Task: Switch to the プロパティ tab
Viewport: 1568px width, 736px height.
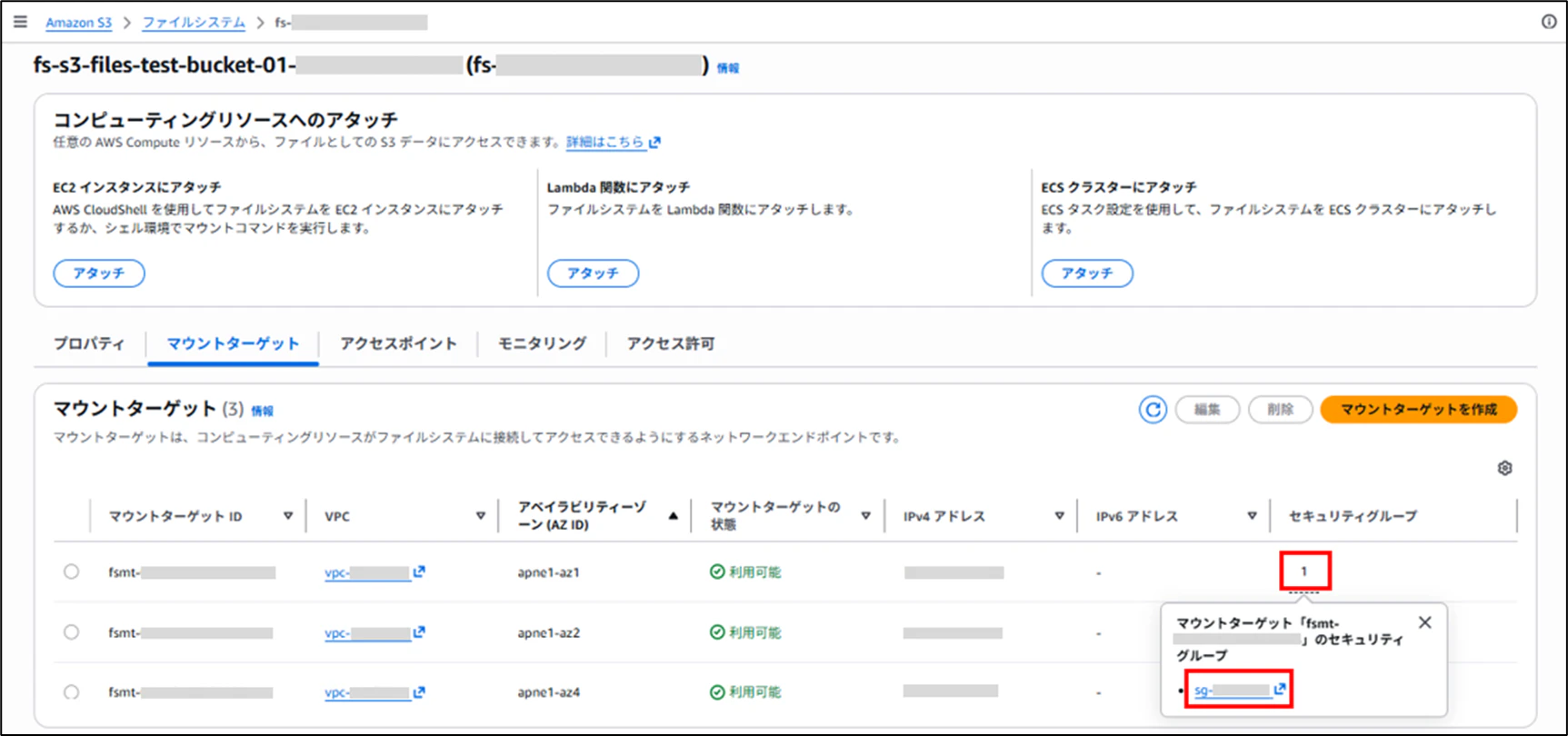Action: click(89, 343)
